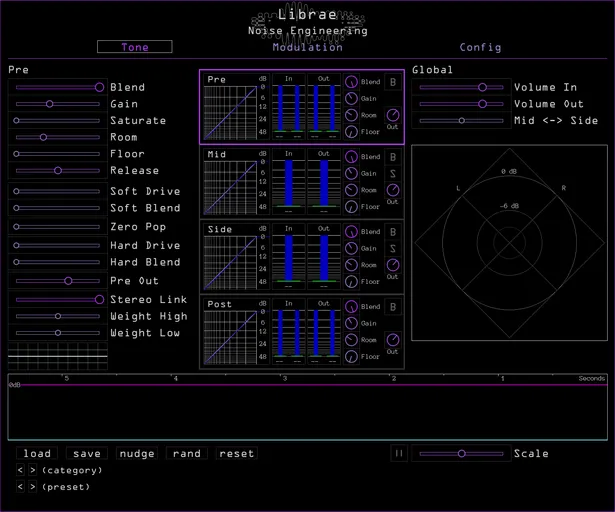This screenshot has height=512, width=615.
Task: Open the (category) selector
Action: (72, 470)
